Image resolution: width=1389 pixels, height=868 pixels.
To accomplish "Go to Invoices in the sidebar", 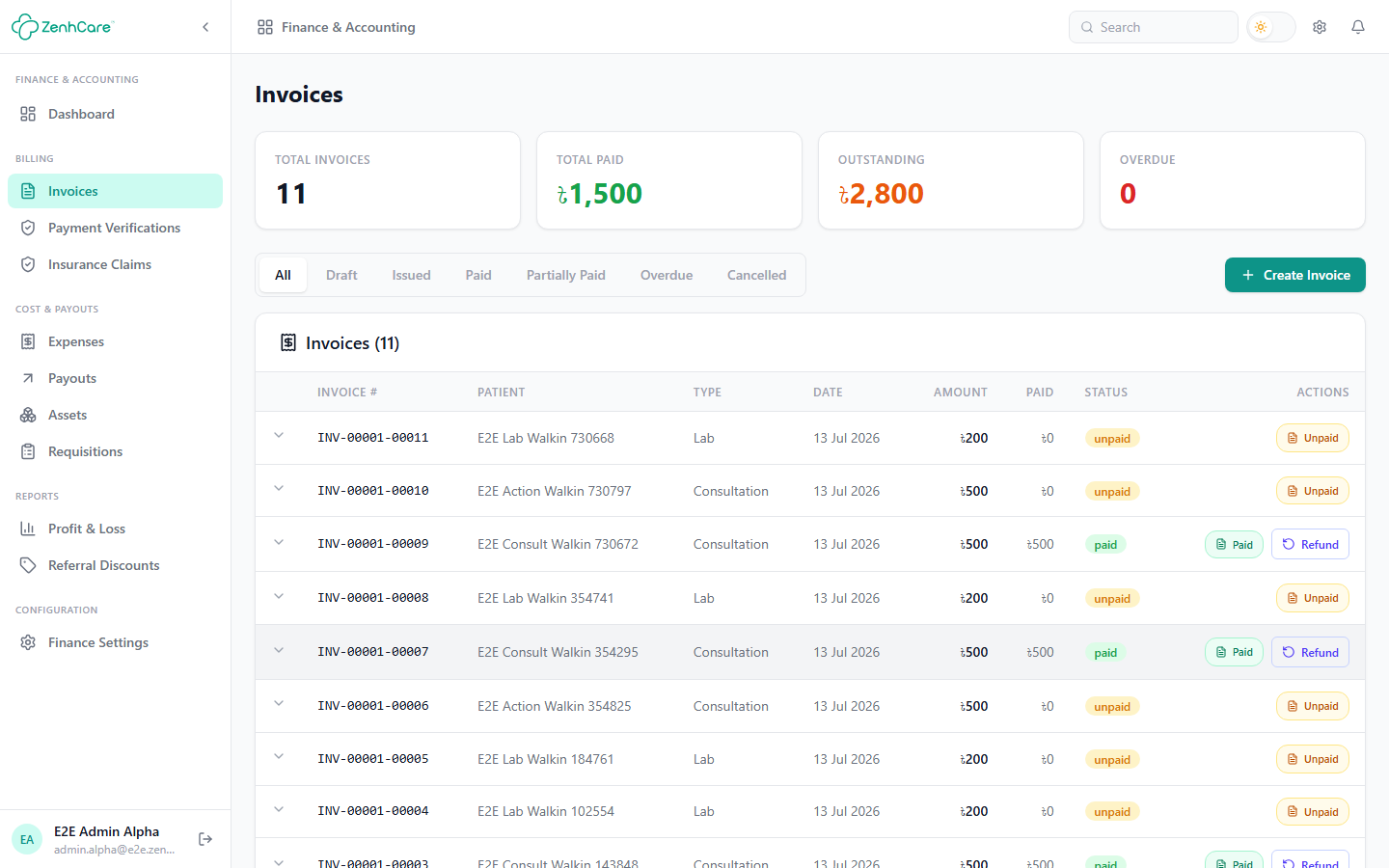I will [x=116, y=191].
